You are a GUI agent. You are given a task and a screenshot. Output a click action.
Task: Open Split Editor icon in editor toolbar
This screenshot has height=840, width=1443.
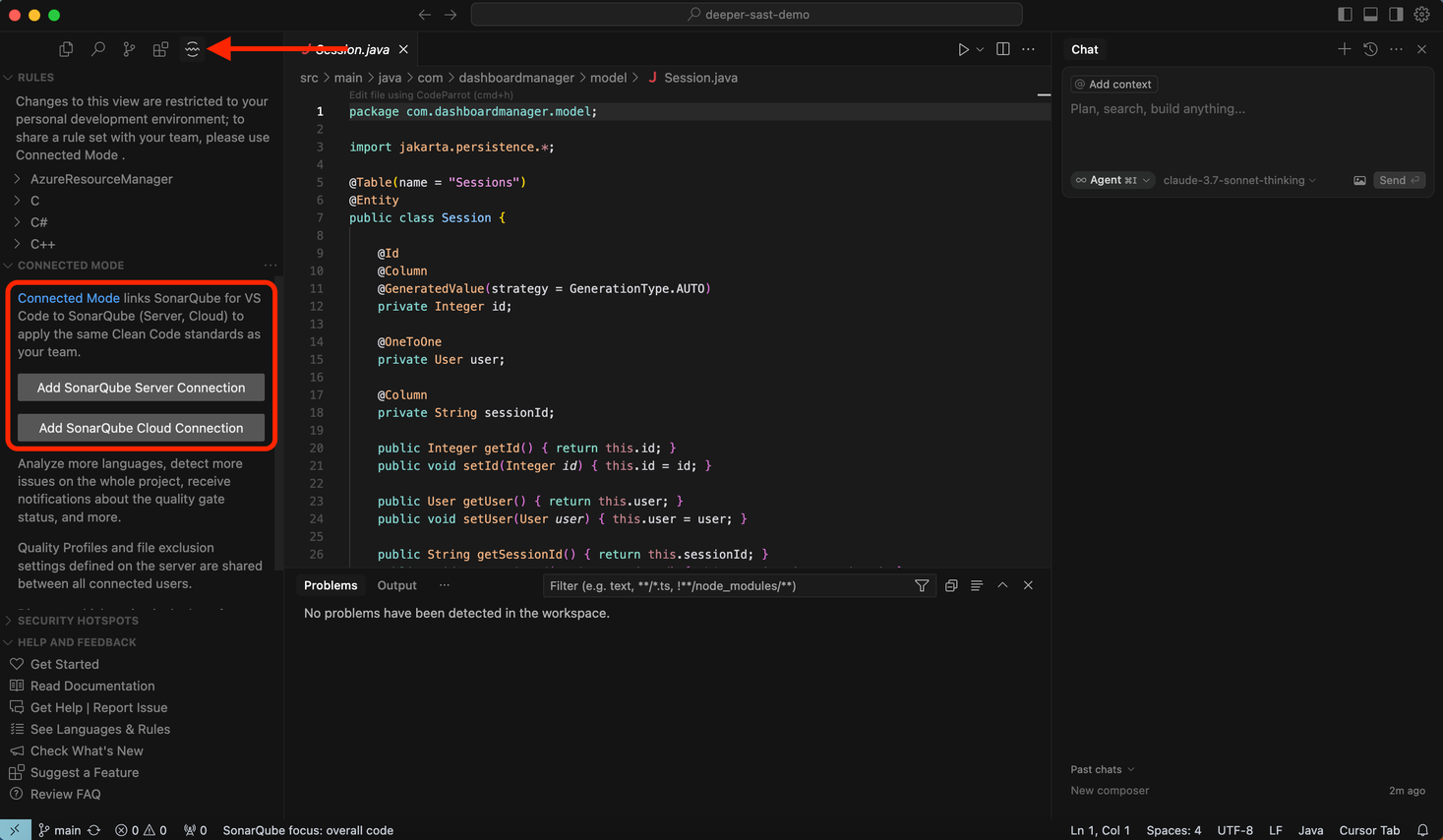pyautogui.click(x=1001, y=48)
